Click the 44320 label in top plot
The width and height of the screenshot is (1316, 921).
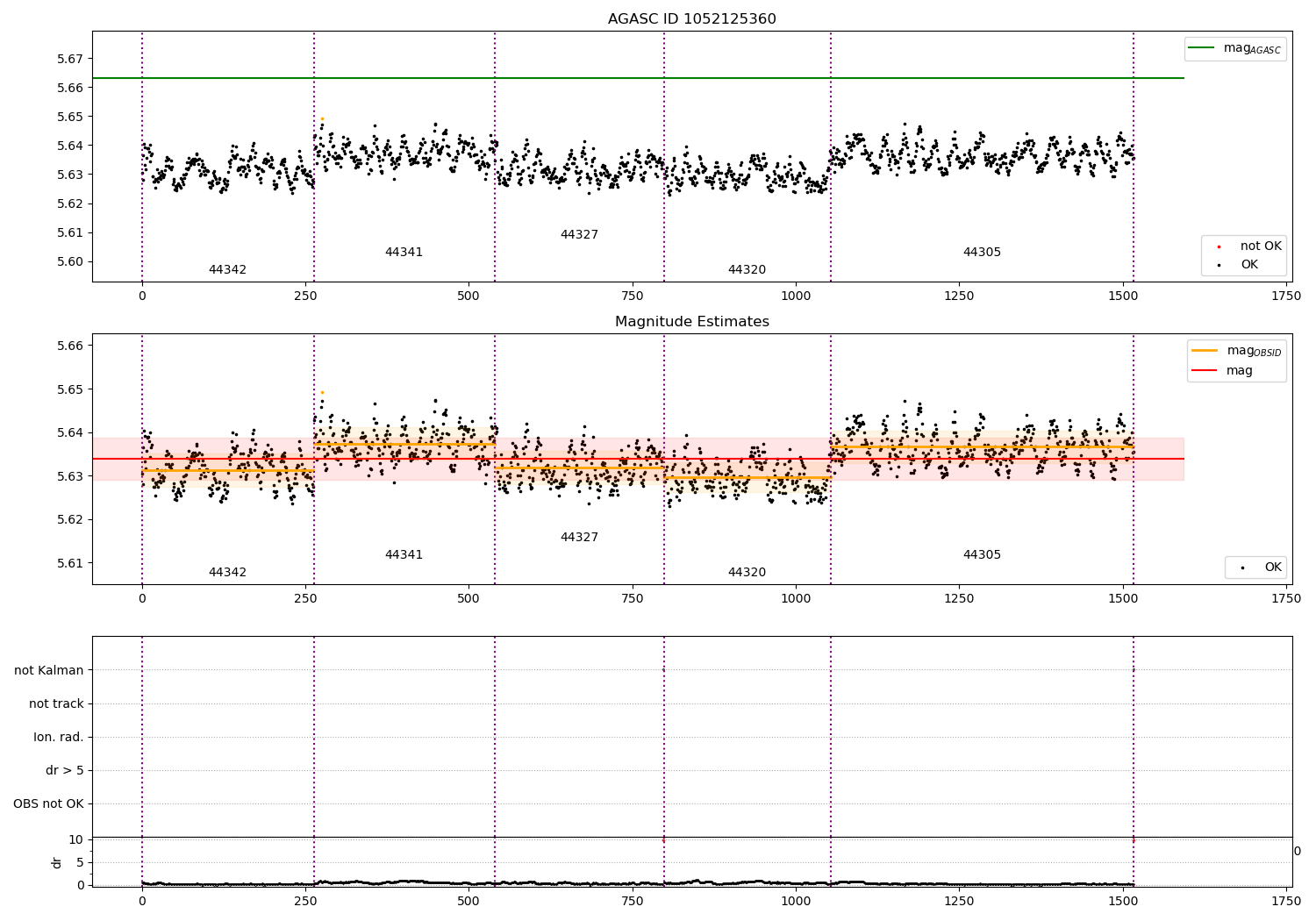(747, 270)
